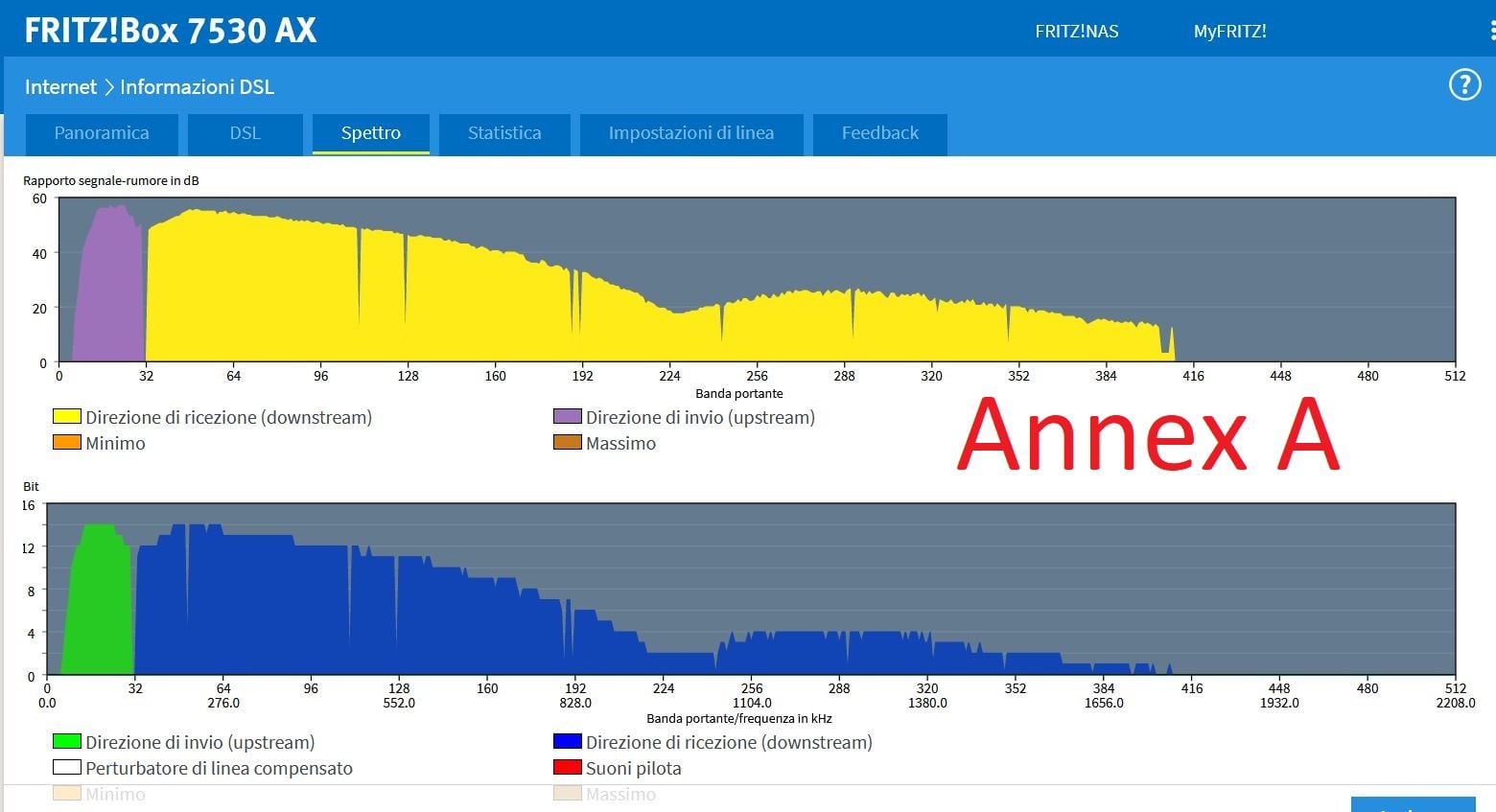Screen dimensions: 1496x812
Task: Select the Spettro tab
Action: [370, 133]
